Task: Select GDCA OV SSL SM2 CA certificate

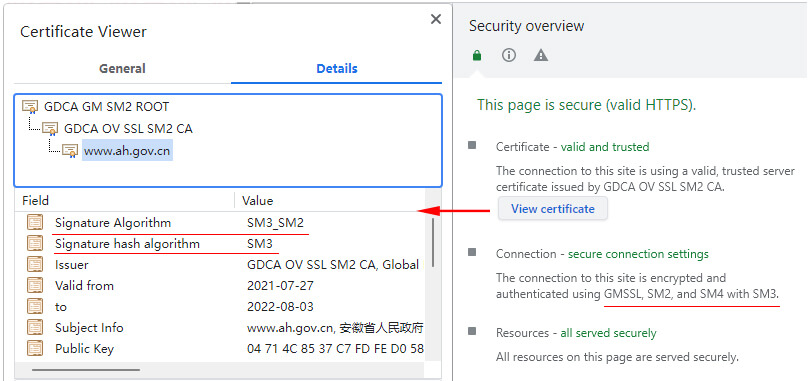Action: (128, 128)
